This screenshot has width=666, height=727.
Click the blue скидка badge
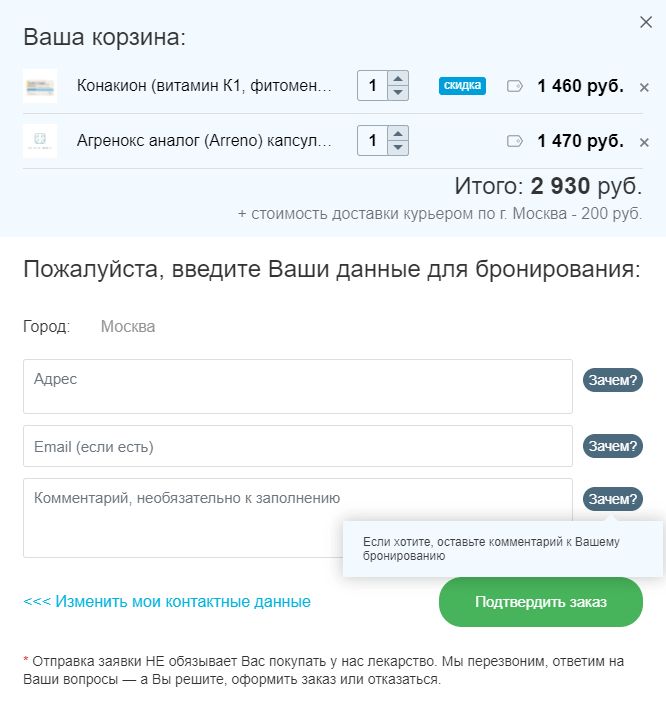462,86
